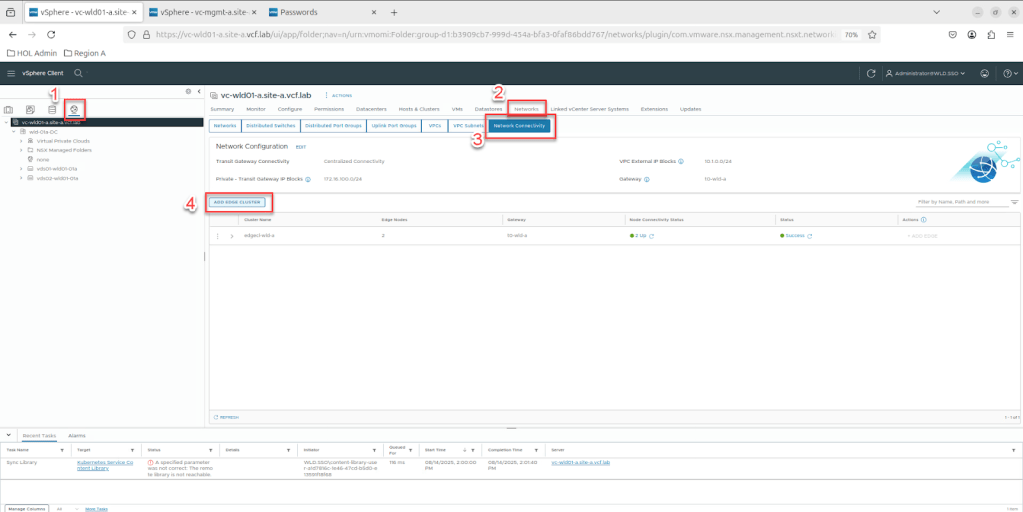The height and width of the screenshot is (512, 1023).
Task: Open the Kubernetes Service Content Library link
Action: (x=104, y=465)
